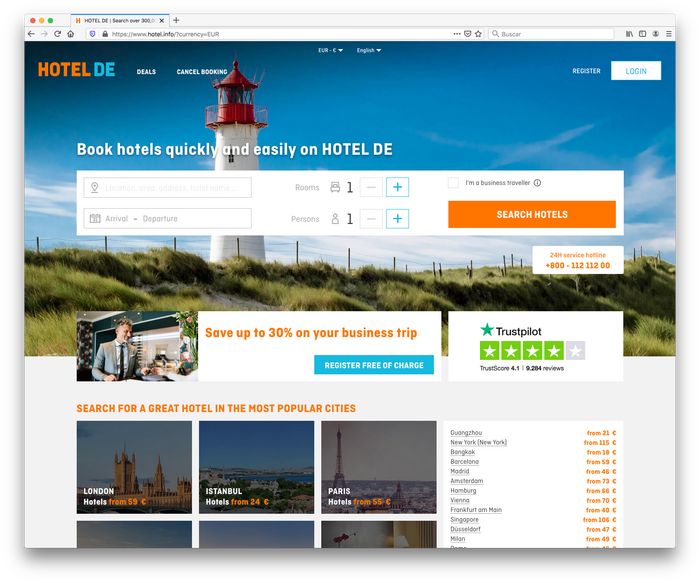700x583 pixels.
Task: Open the Deals menu item
Action: click(x=146, y=72)
